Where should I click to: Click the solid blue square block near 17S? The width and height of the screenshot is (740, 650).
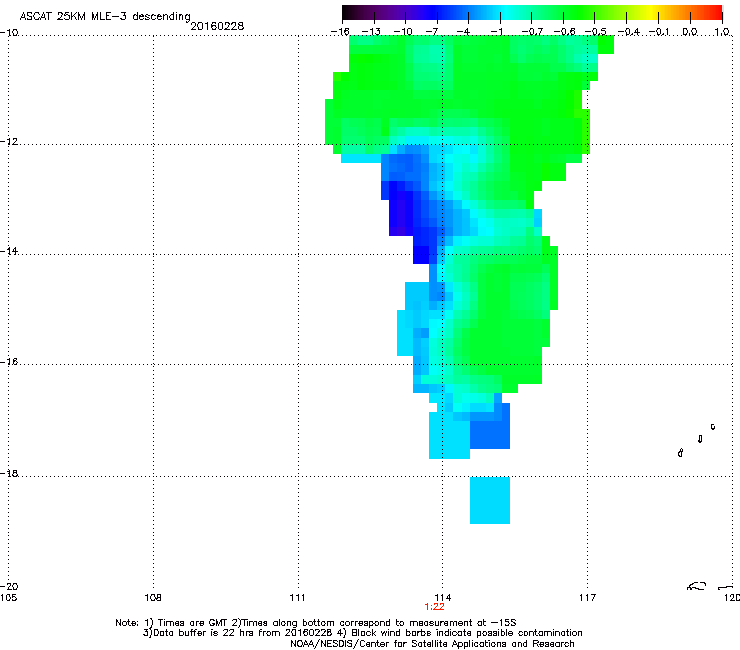(x=490, y=435)
